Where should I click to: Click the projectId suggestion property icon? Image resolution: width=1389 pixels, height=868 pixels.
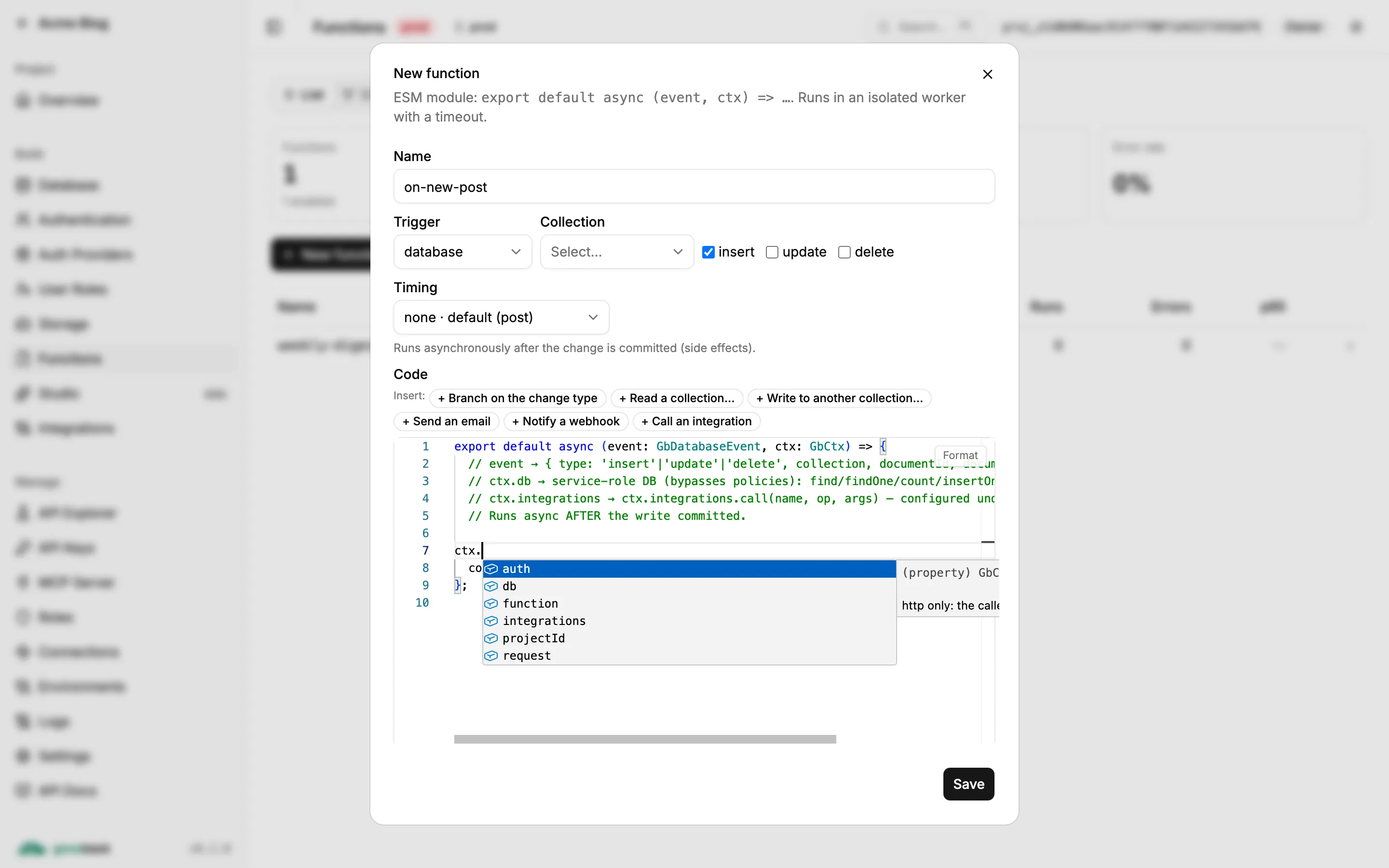click(491, 638)
